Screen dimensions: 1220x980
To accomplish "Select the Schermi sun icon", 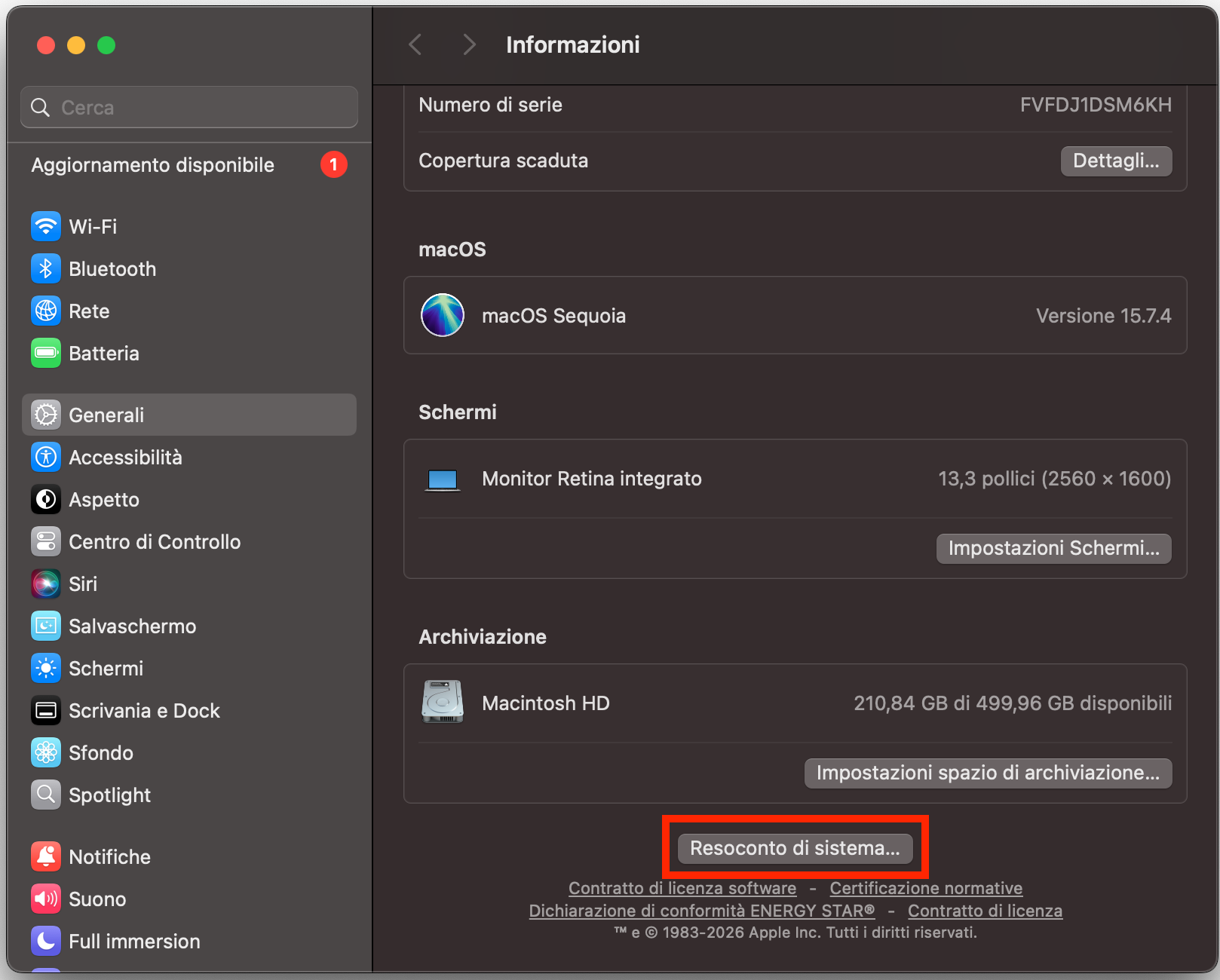I will 46,668.
